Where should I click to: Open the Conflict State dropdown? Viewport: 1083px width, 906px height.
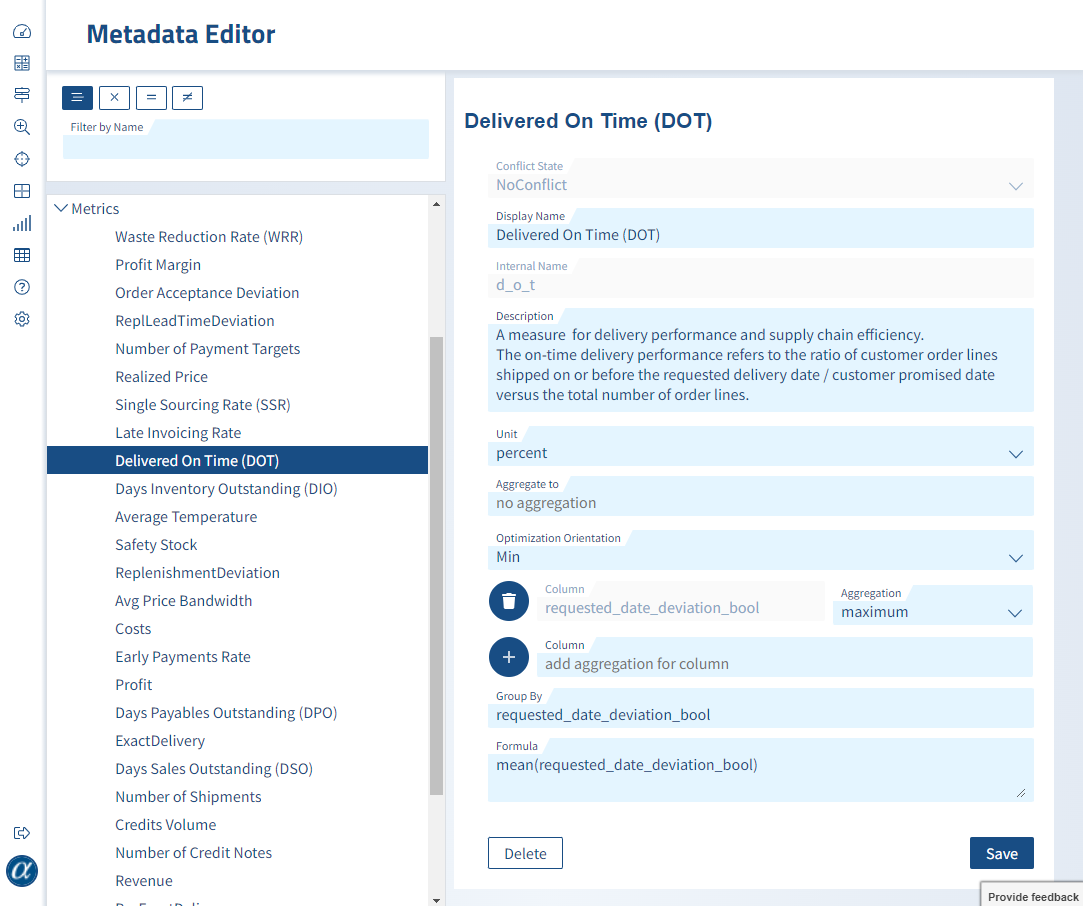click(760, 178)
